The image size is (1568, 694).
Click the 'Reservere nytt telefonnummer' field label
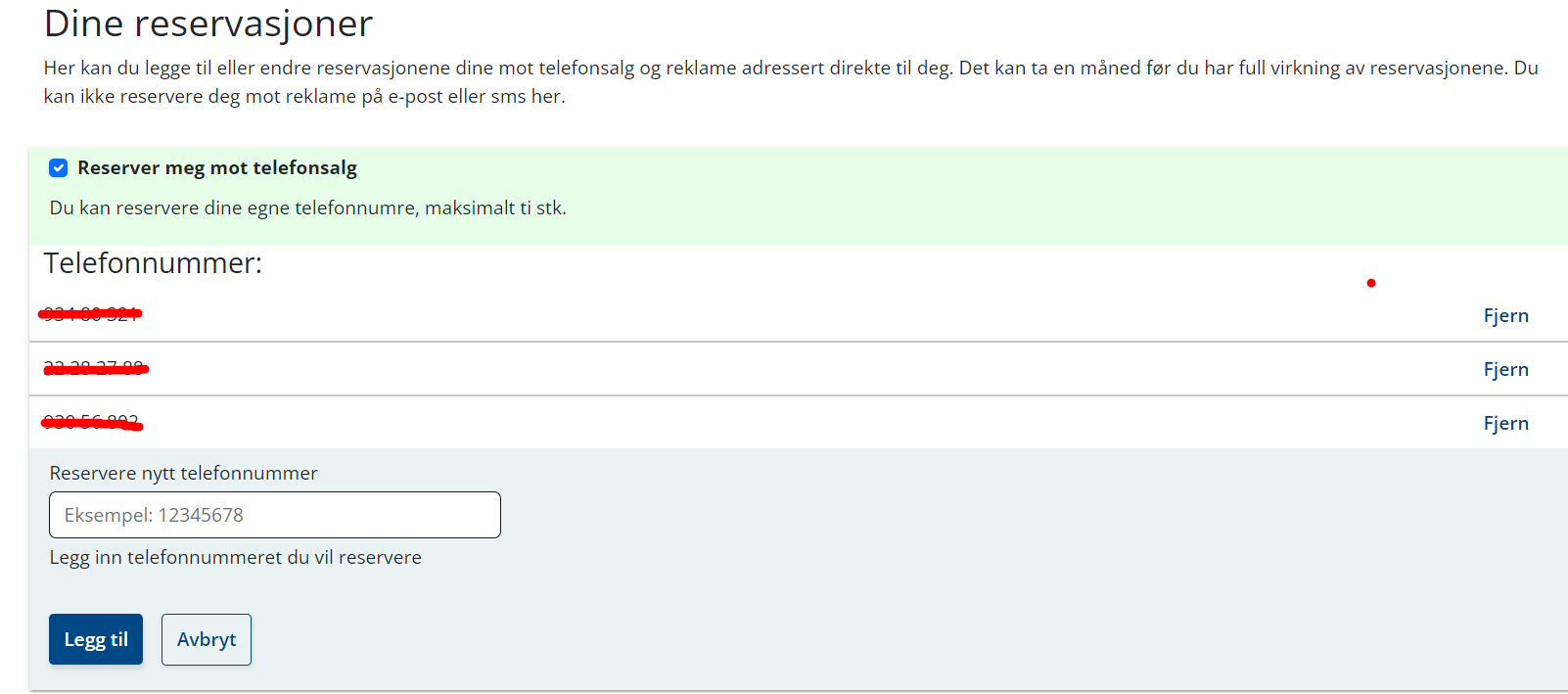coord(183,474)
